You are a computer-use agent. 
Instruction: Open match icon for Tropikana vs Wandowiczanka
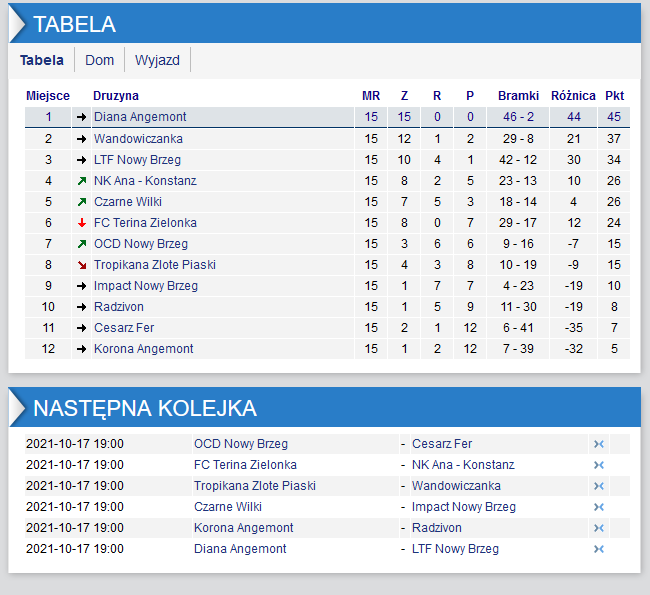click(x=598, y=486)
